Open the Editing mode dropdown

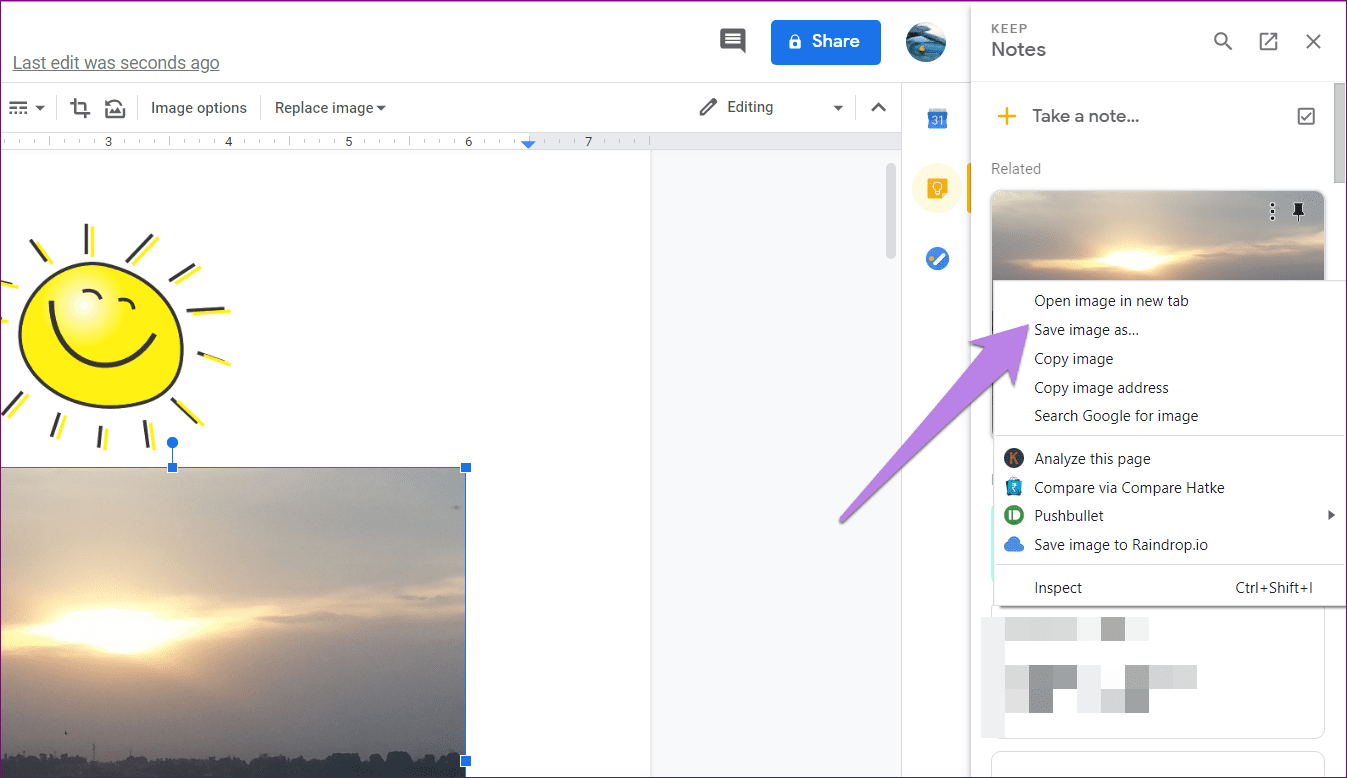(x=770, y=107)
